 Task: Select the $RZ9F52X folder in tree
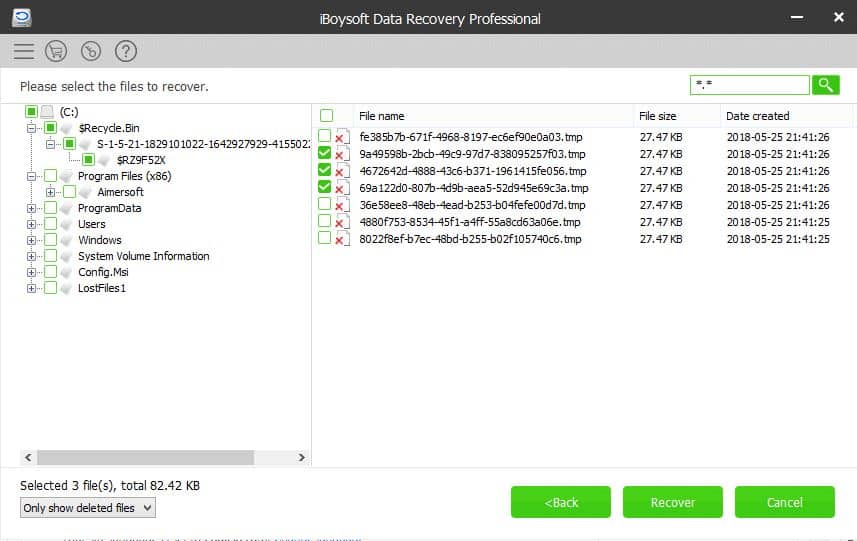pos(141,161)
